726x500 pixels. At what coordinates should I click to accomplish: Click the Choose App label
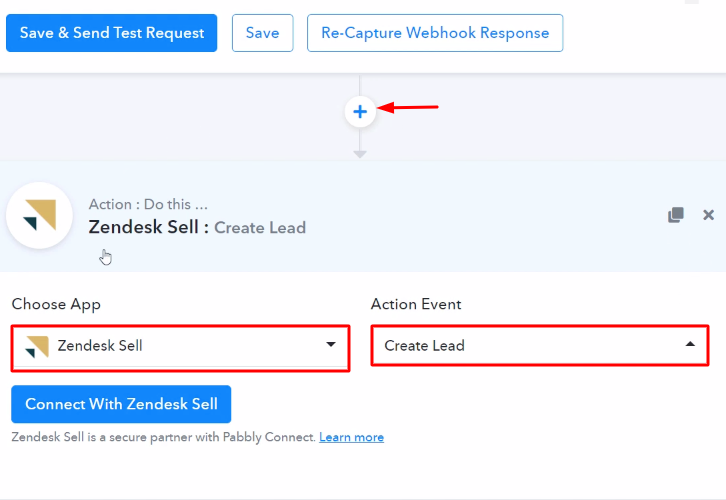56,304
